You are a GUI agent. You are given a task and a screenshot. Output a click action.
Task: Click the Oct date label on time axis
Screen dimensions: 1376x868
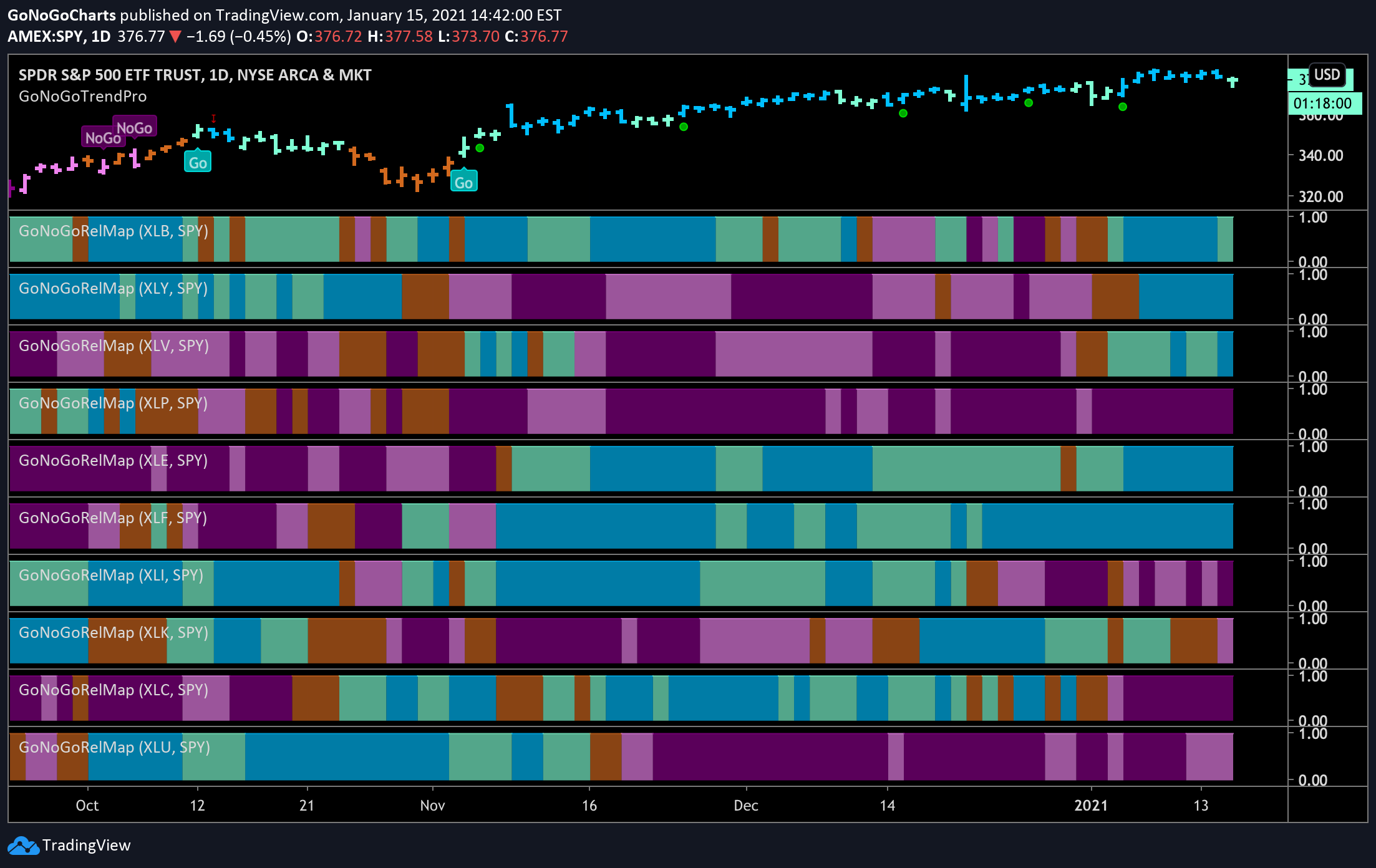87,806
